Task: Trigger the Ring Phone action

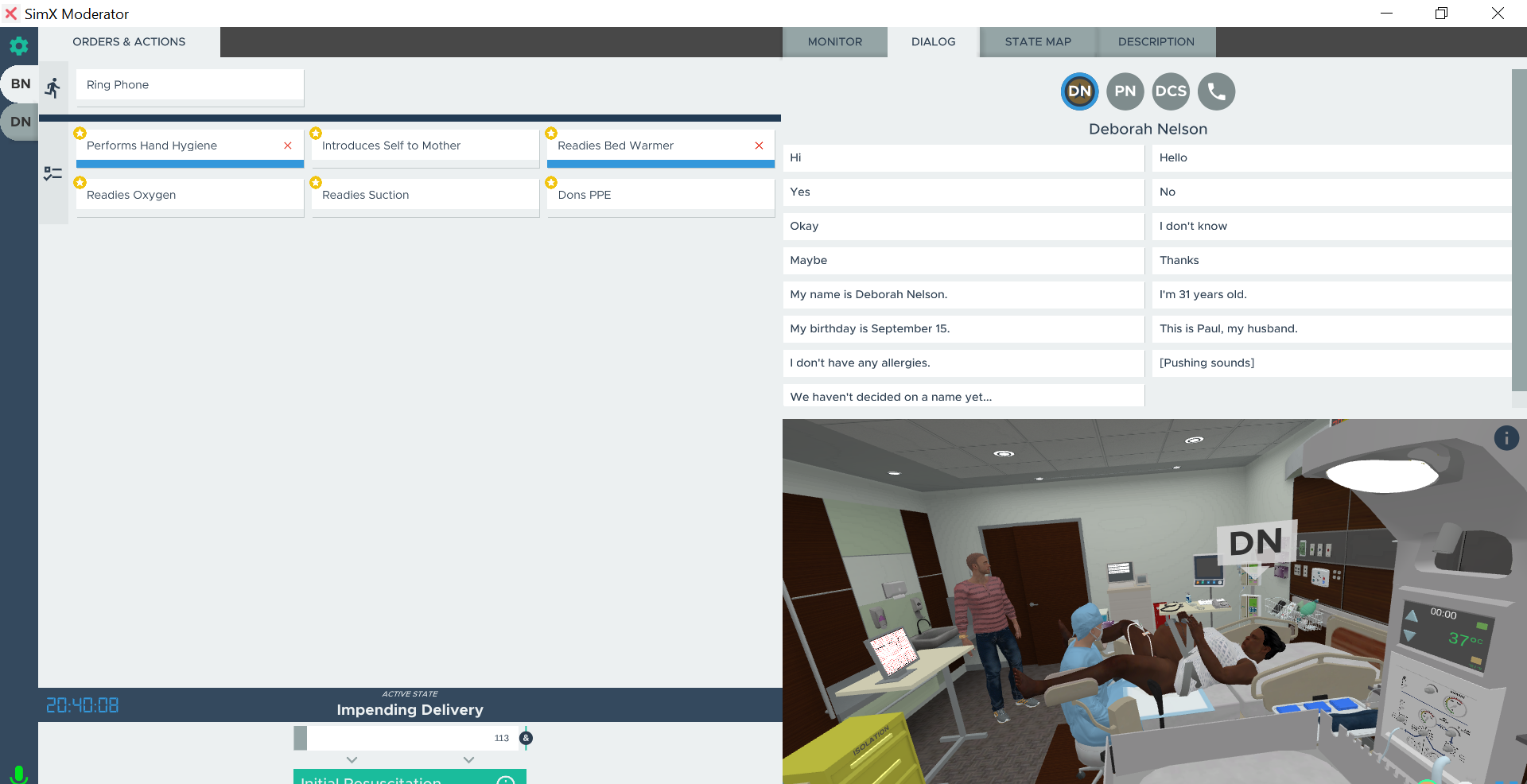Action: pos(189,85)
